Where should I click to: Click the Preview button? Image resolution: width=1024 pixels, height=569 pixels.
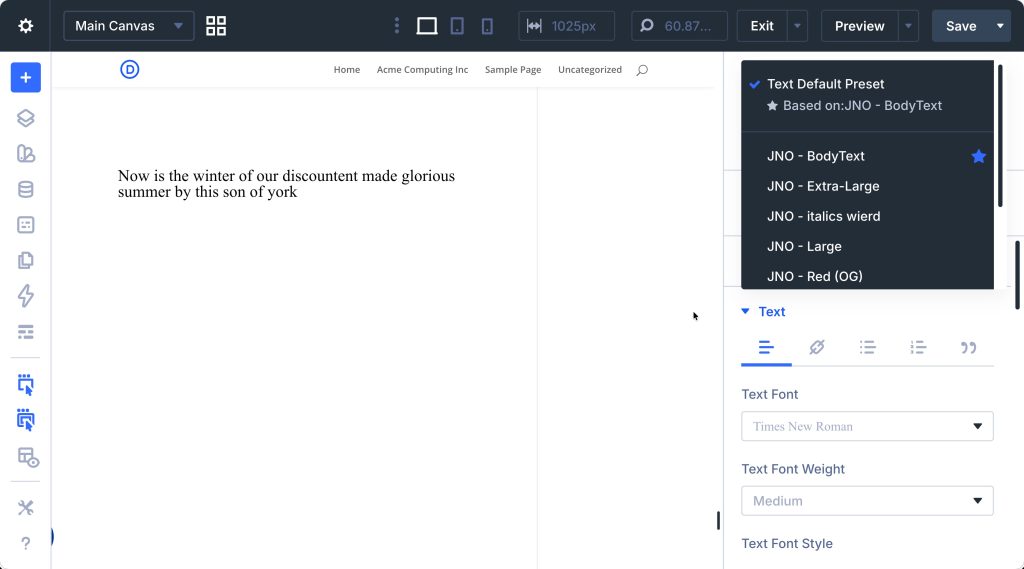(859, 26)
